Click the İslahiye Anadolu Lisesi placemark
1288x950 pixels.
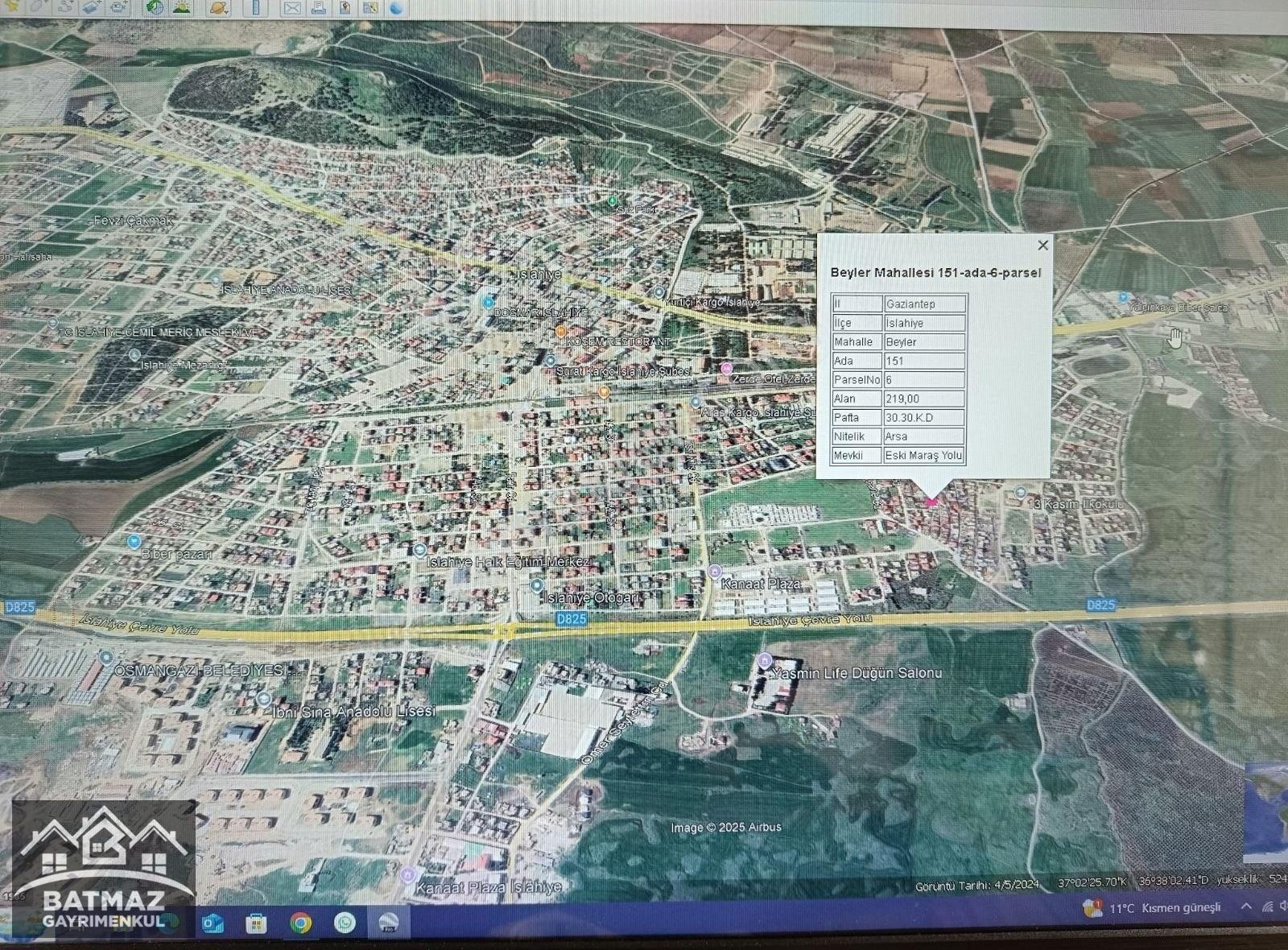coord(216,279)
